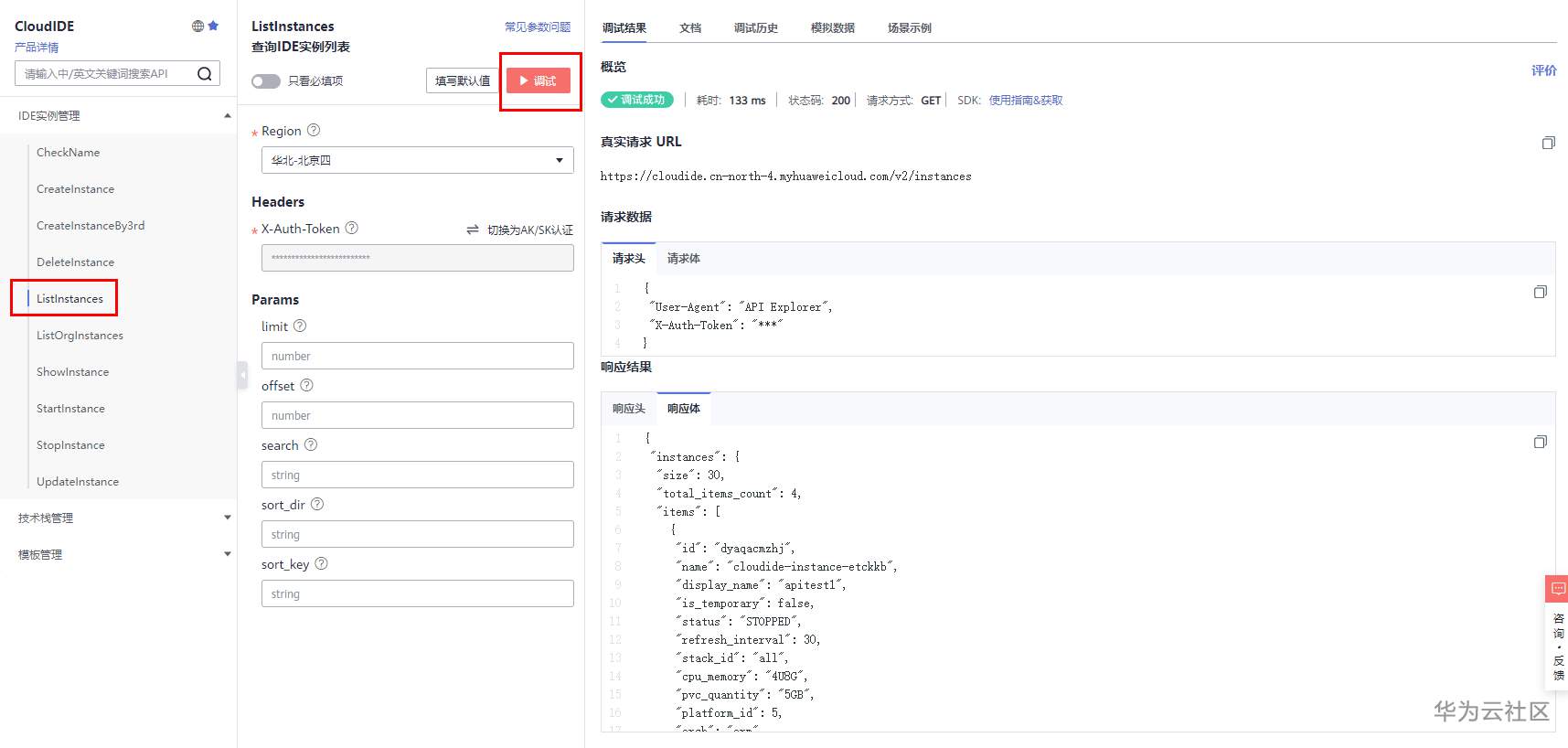Click the globe icon next to CloudIDE
Screen dimensions: 1568x748
pos(197,26)
